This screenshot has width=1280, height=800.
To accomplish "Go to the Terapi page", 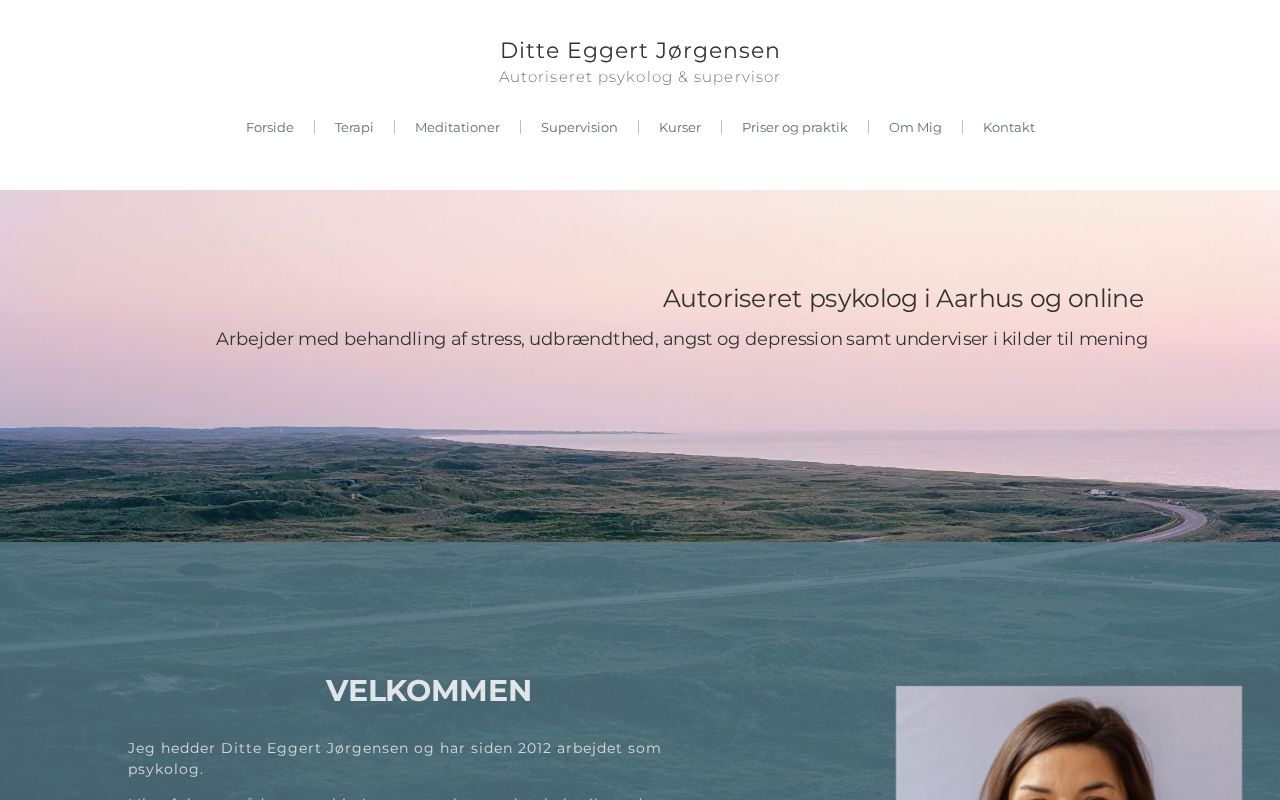I will [354, 127].
